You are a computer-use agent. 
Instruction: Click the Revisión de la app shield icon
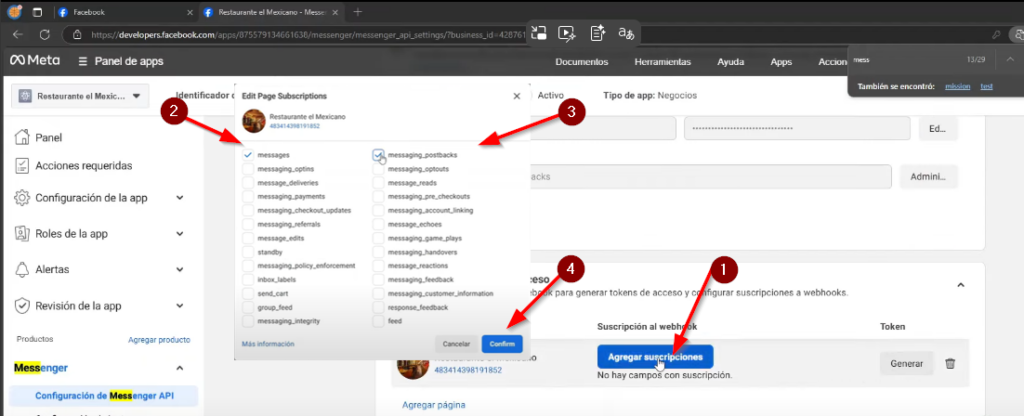click(x=22, y=305)
